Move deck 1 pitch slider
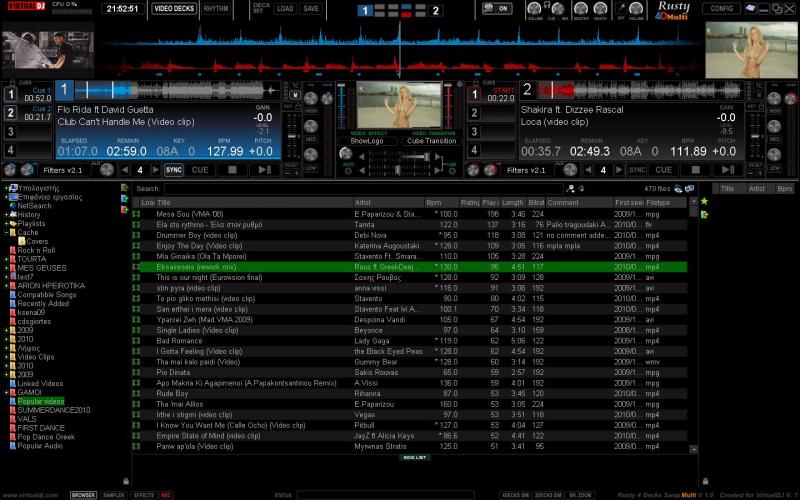800x500 pixels. point(292,137)
